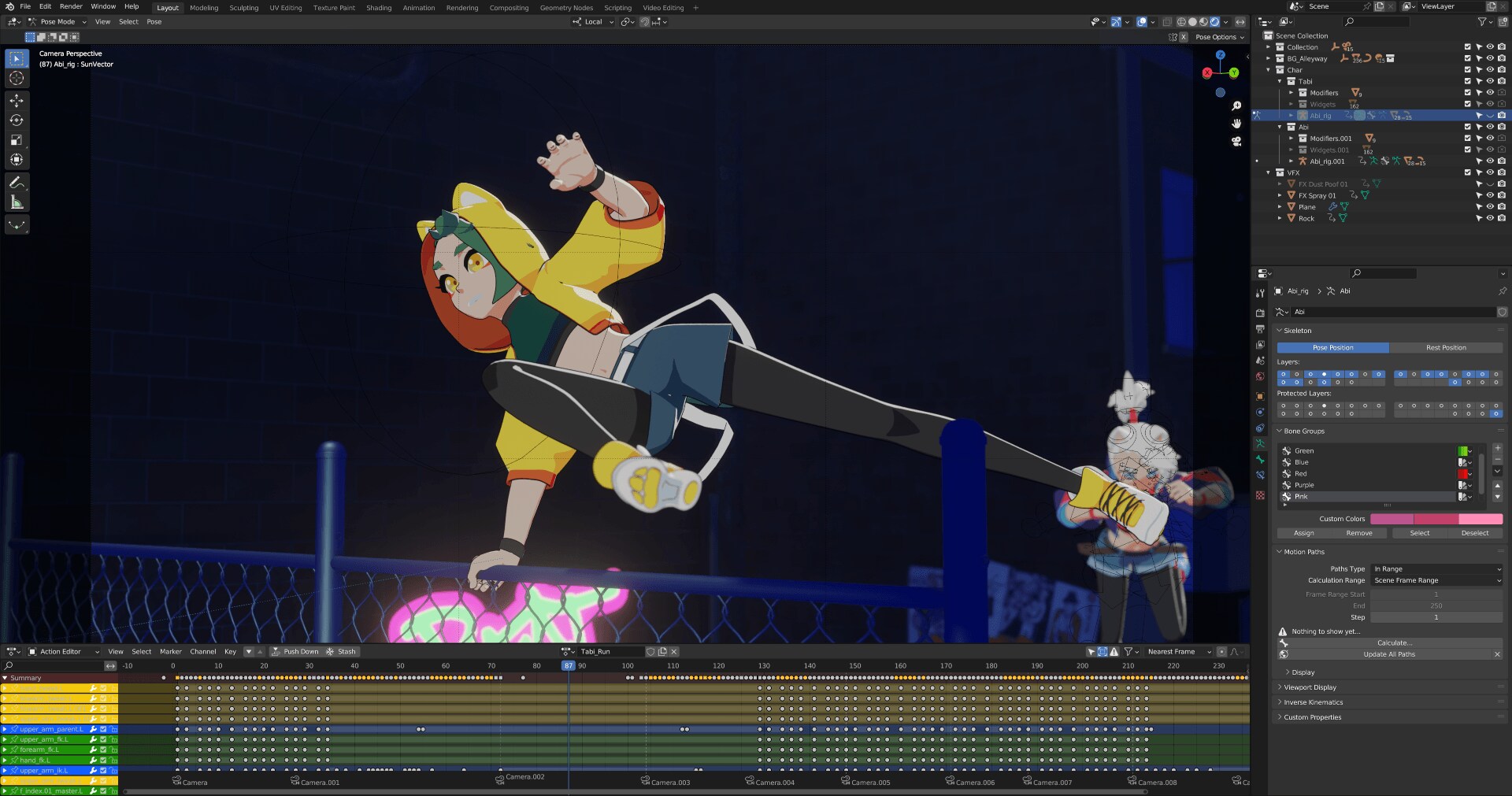Screen dimensions: 1512x796
Task: Activate the Scale tool
Action: click(x=17, y=140)
